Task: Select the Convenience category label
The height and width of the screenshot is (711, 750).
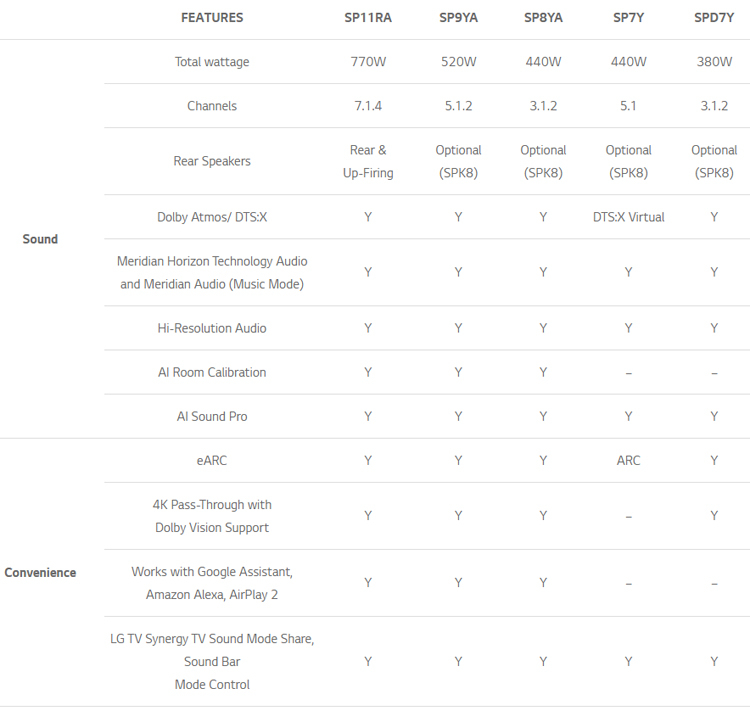Action: pos(40,573)
